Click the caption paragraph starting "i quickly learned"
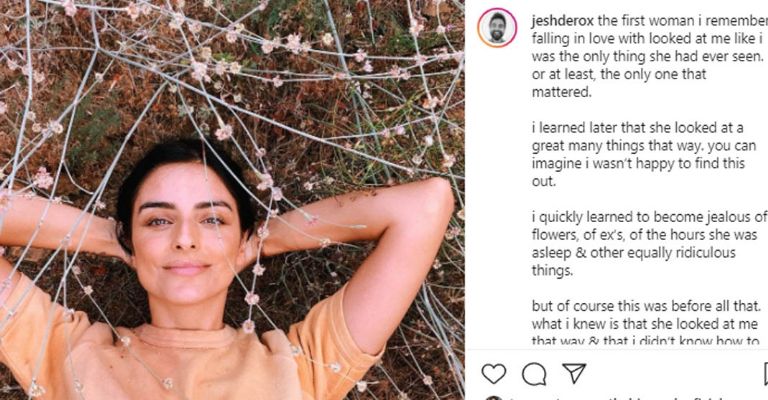 click(x=649, y=243)
